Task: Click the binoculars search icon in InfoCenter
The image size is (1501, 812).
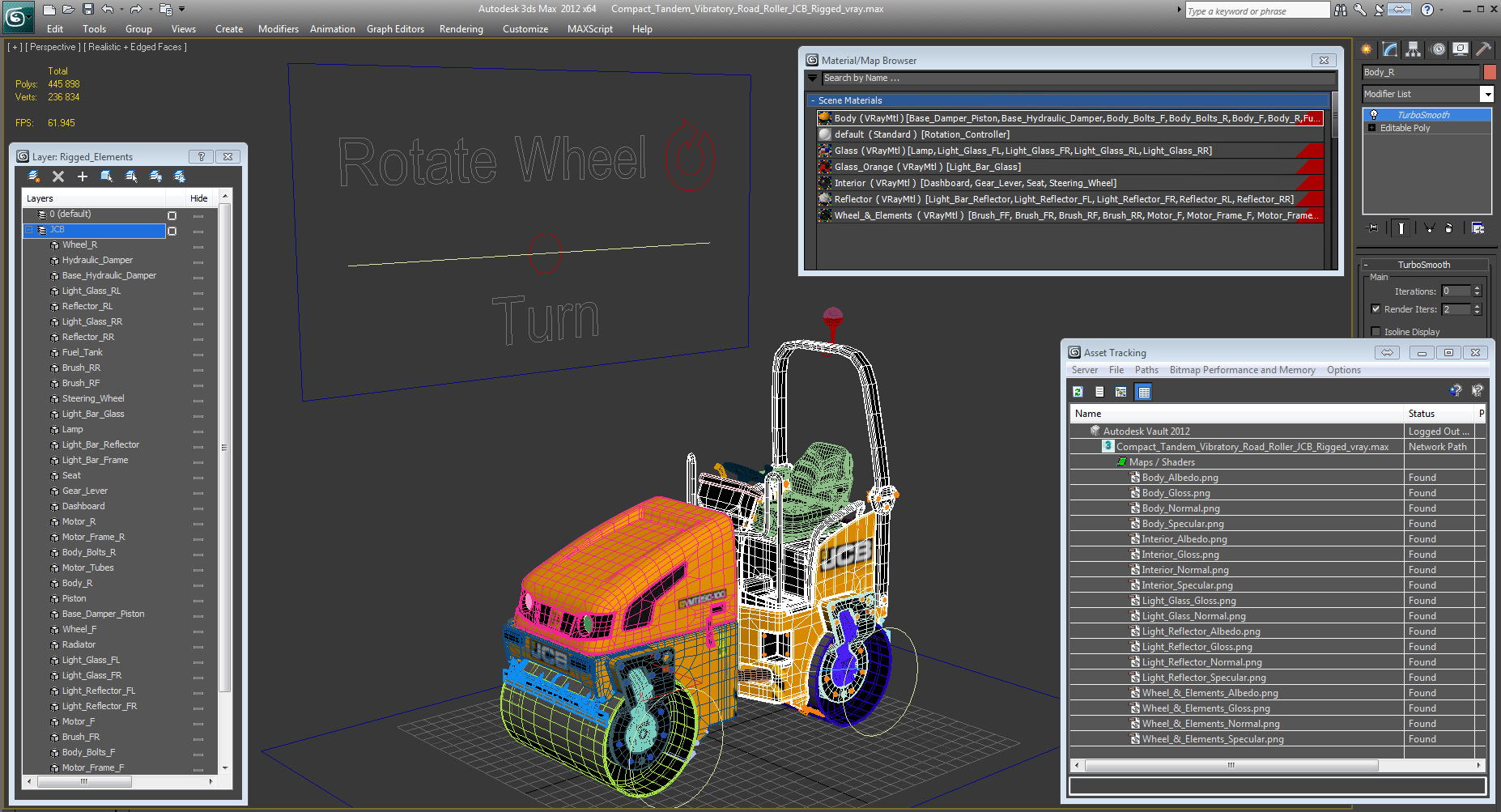Action: click(1341, 10)
